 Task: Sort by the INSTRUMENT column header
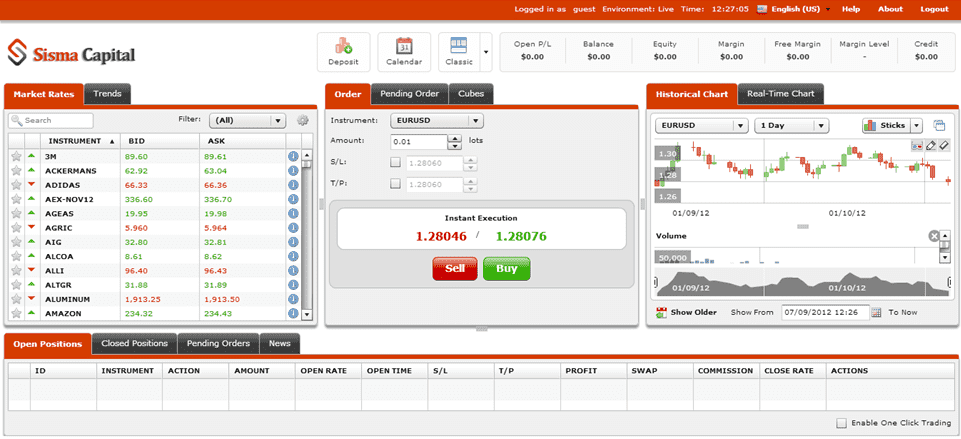click(78, 141)
